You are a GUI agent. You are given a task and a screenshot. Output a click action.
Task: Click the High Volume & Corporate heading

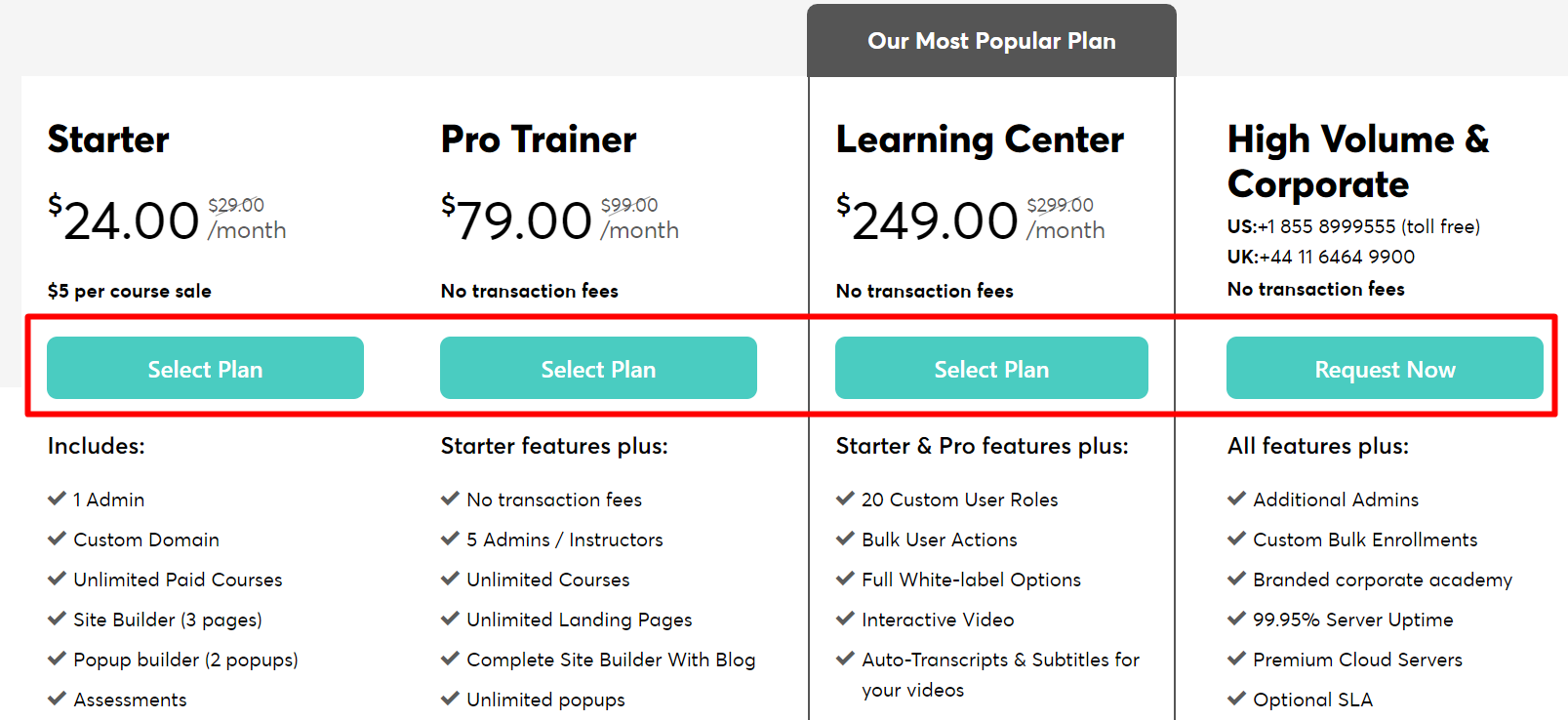tap(1357, 161)
